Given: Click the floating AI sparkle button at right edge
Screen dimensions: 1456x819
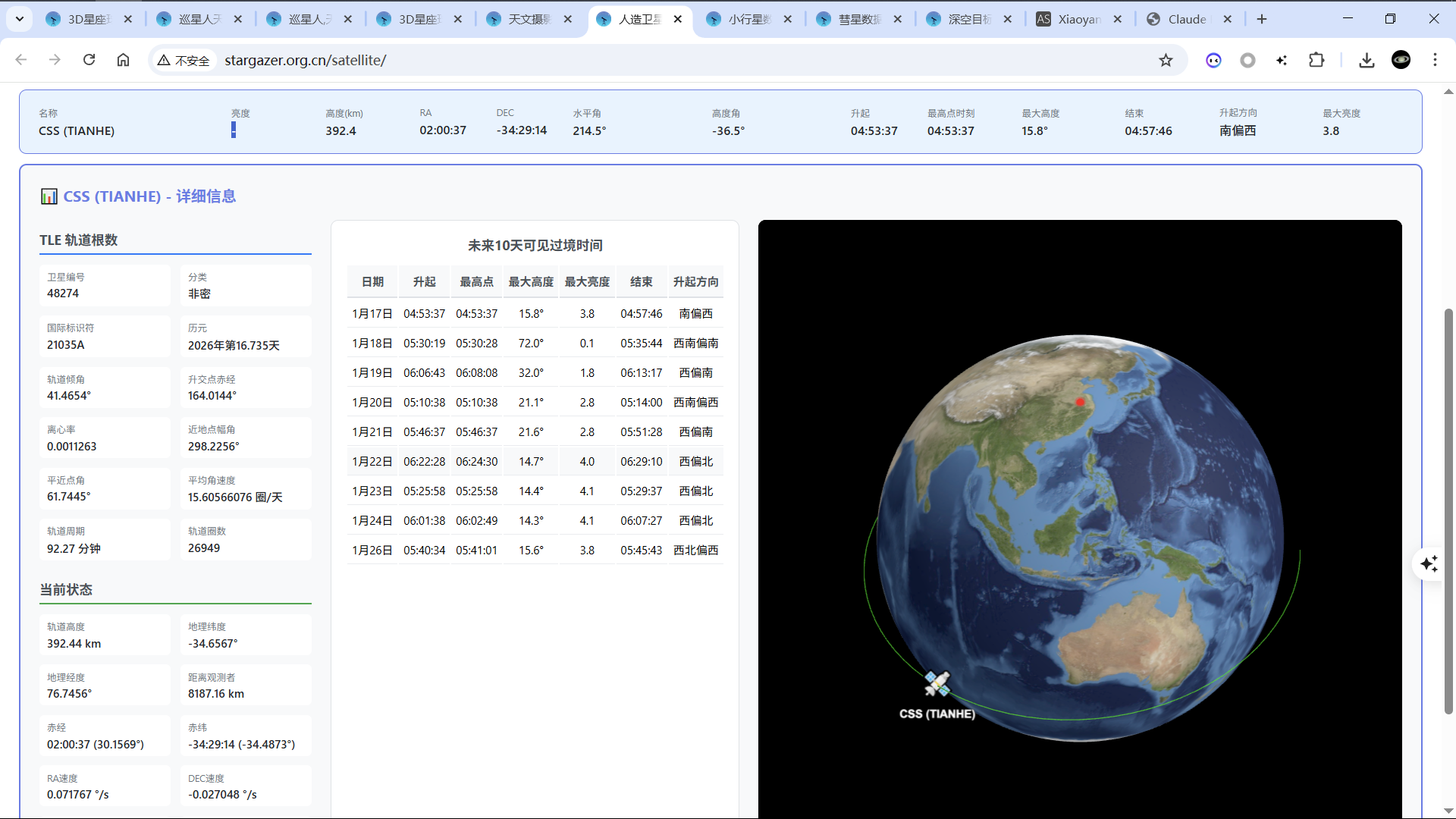Looking at the screenshot, I should pos(1429,563).
